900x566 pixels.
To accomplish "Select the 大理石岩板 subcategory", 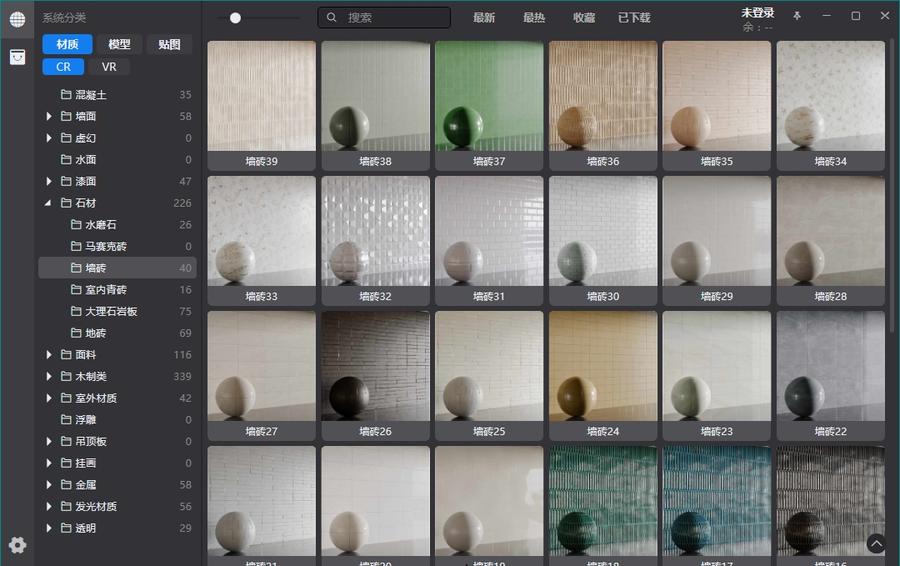I will point(117,311).
